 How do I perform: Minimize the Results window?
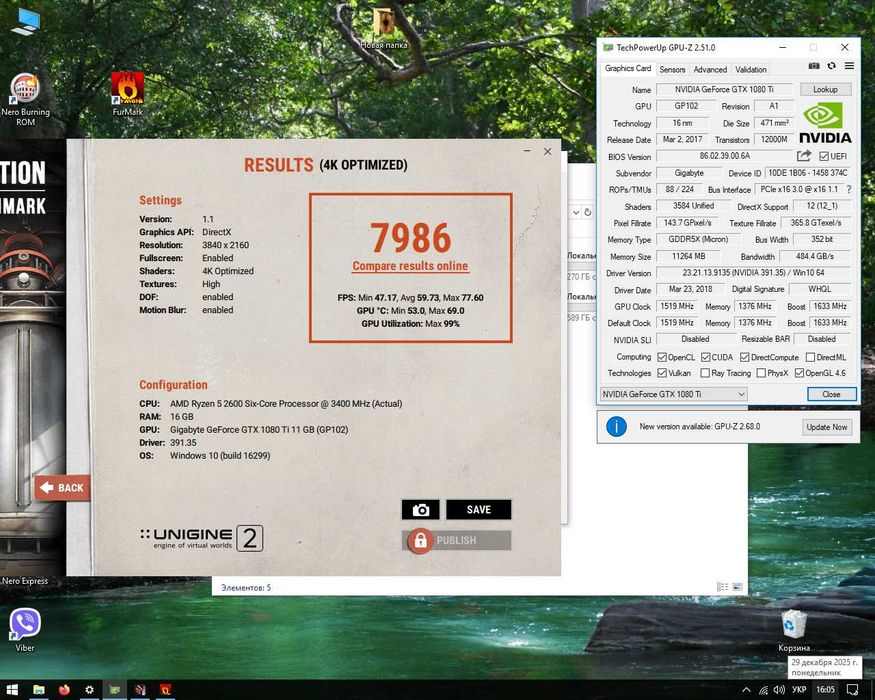point(527,151)
